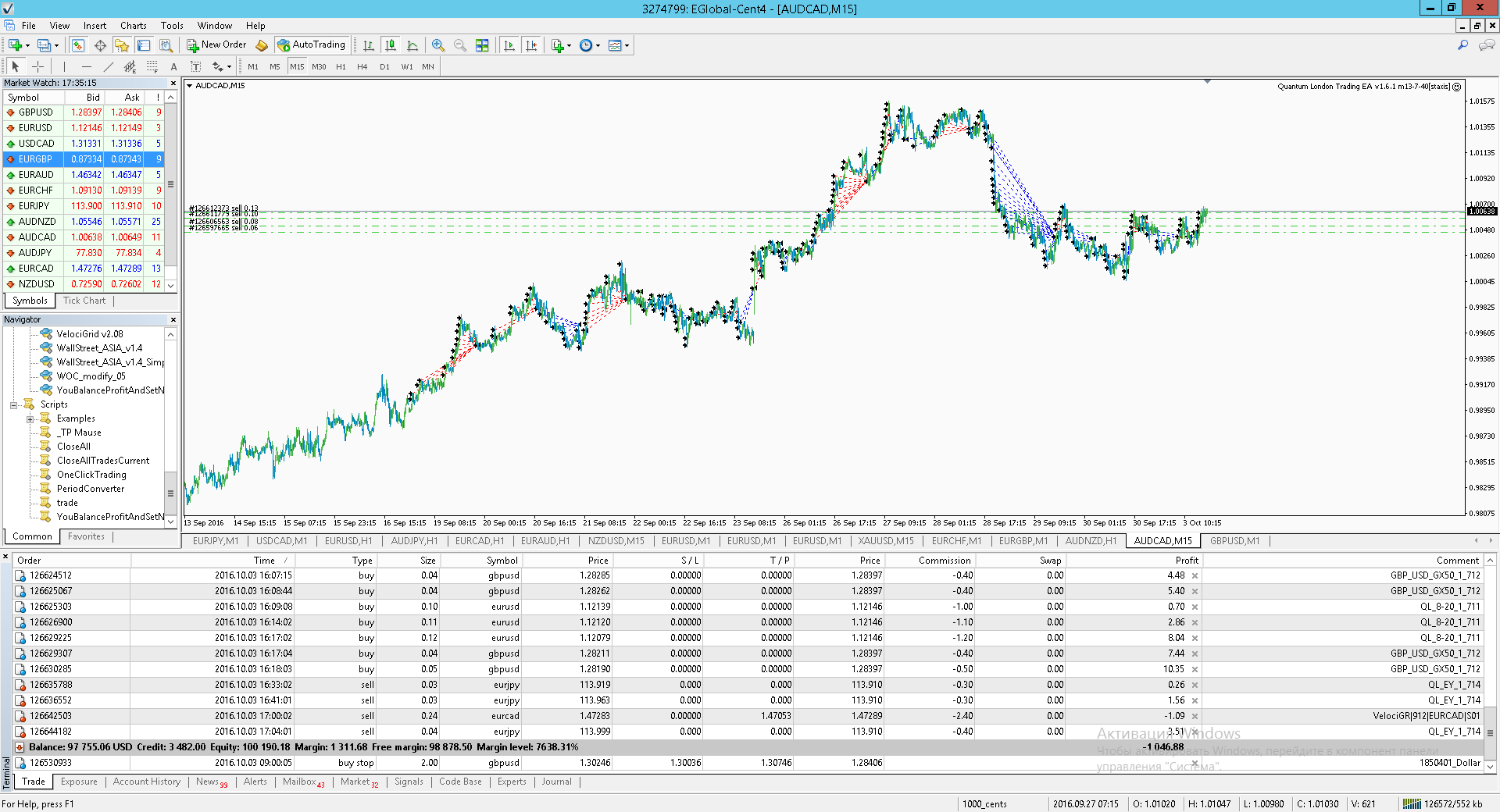The height and width of the screenshot is (812, 1500).
Task: Switch chart to bar chart icon
Action: click(x=369, y=45)
